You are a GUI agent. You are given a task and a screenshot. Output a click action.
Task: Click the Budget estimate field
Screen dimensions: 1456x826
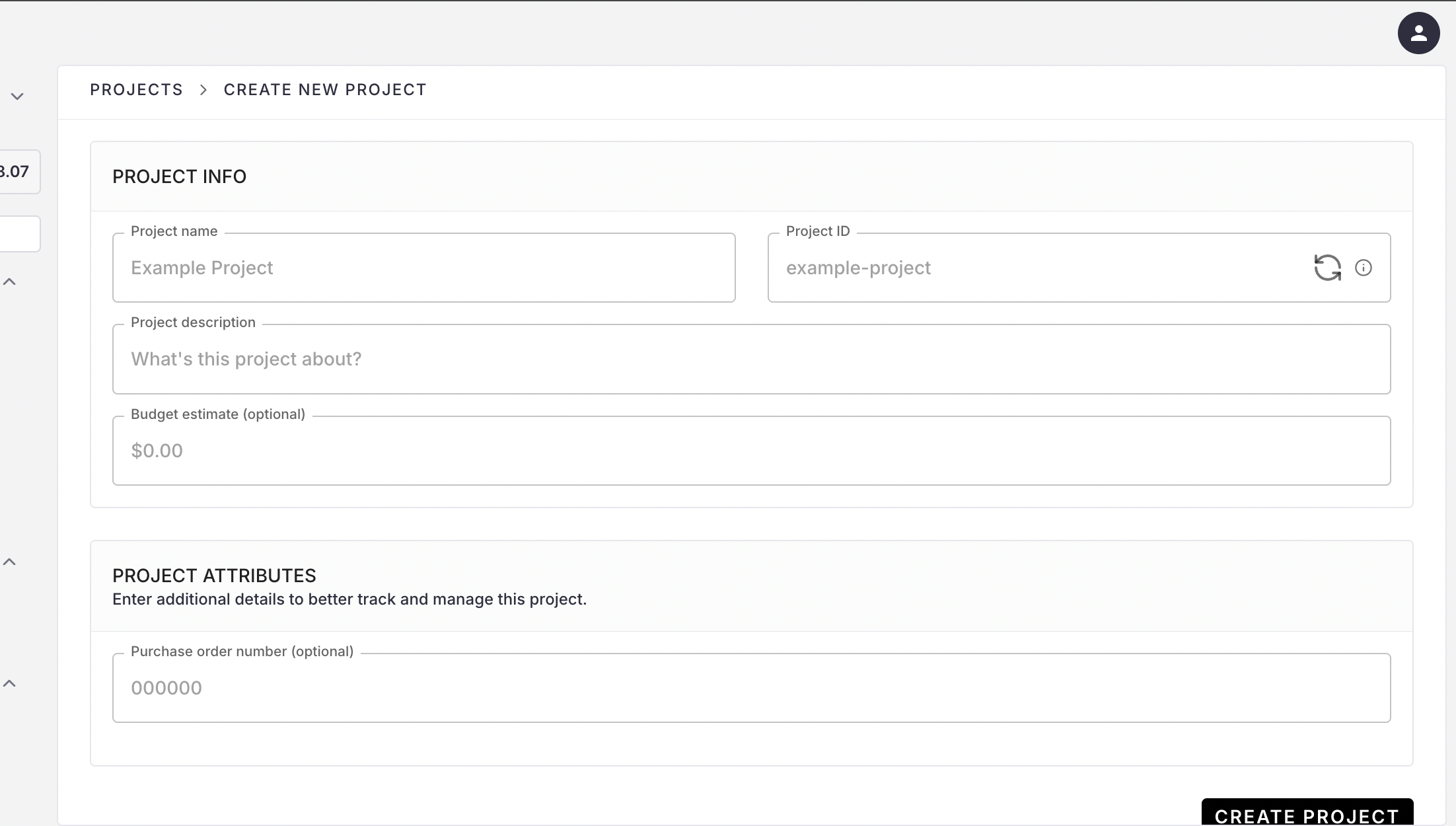pos(750,451)
